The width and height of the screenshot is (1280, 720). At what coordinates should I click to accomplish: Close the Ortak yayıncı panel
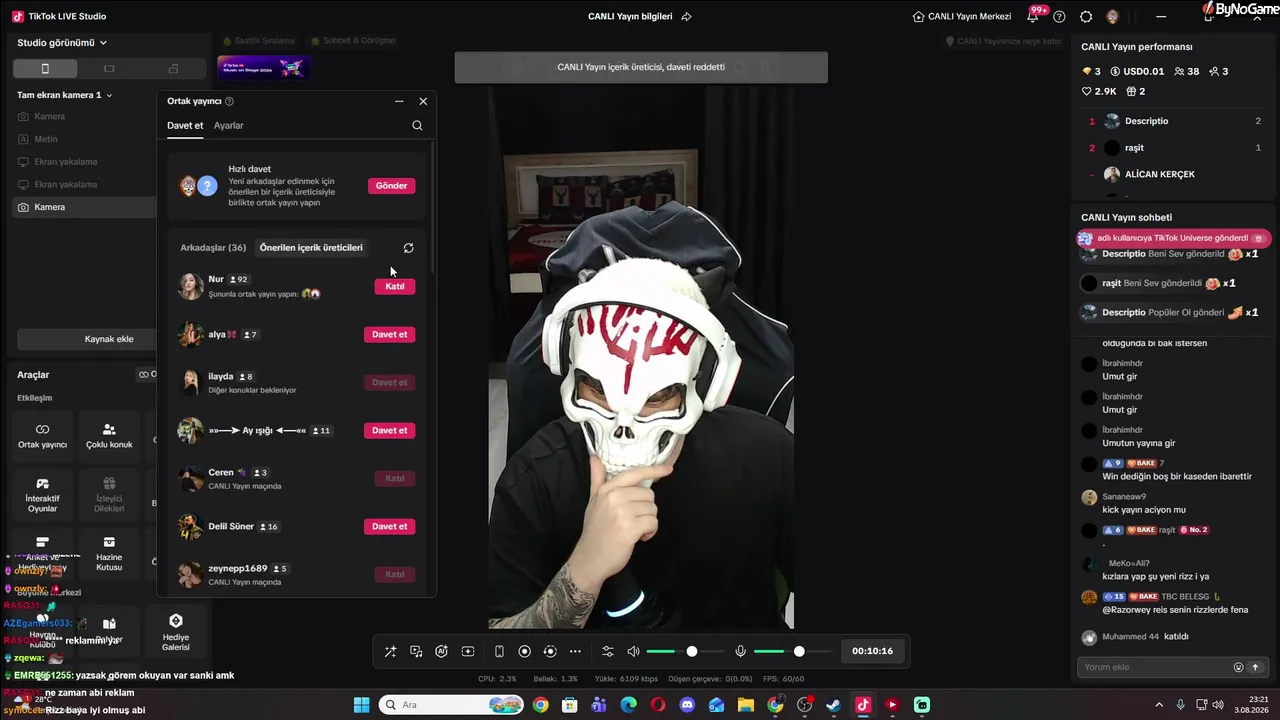[x=423, y=101]
